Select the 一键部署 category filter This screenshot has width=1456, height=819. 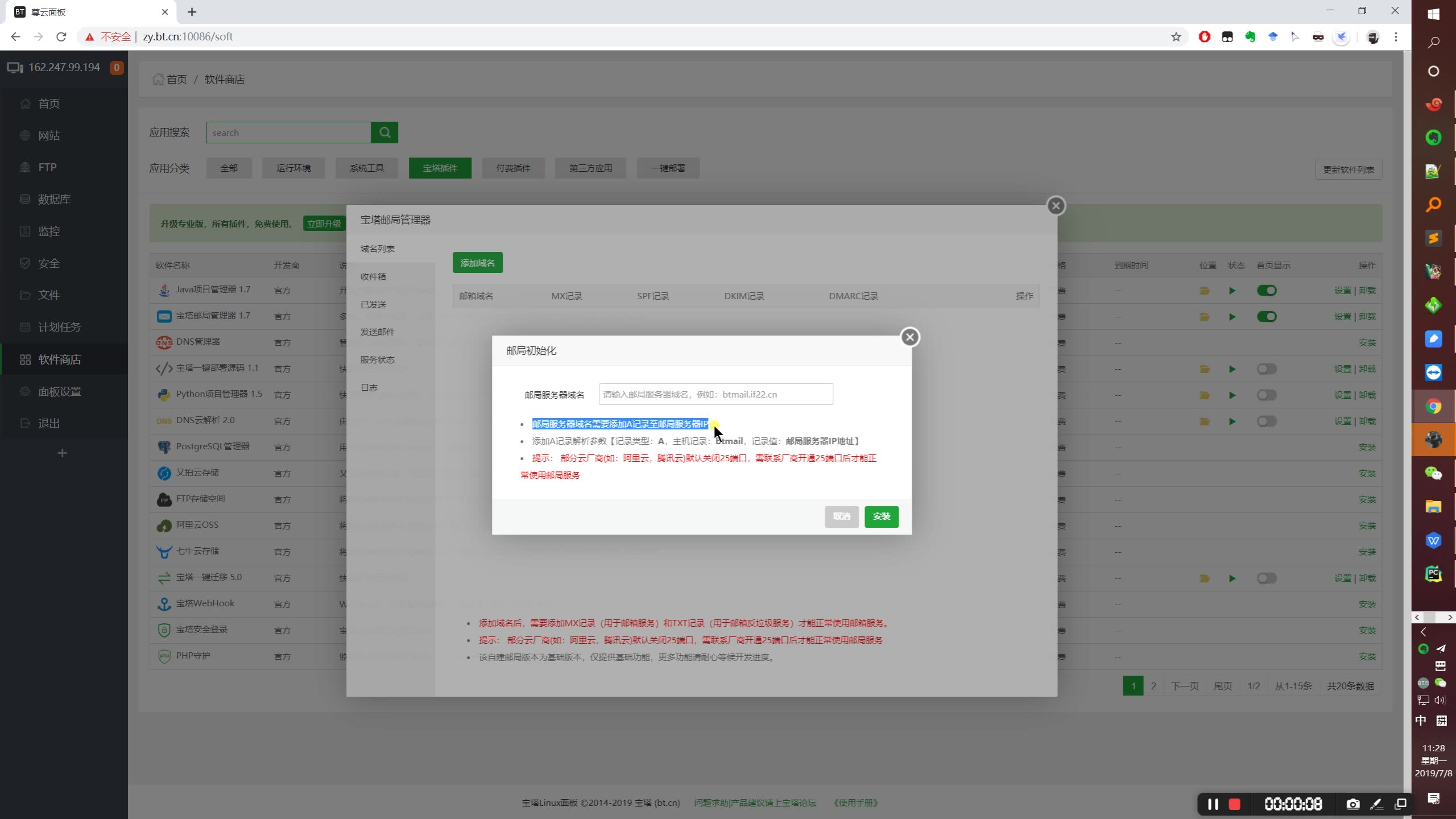coord(668,168)
